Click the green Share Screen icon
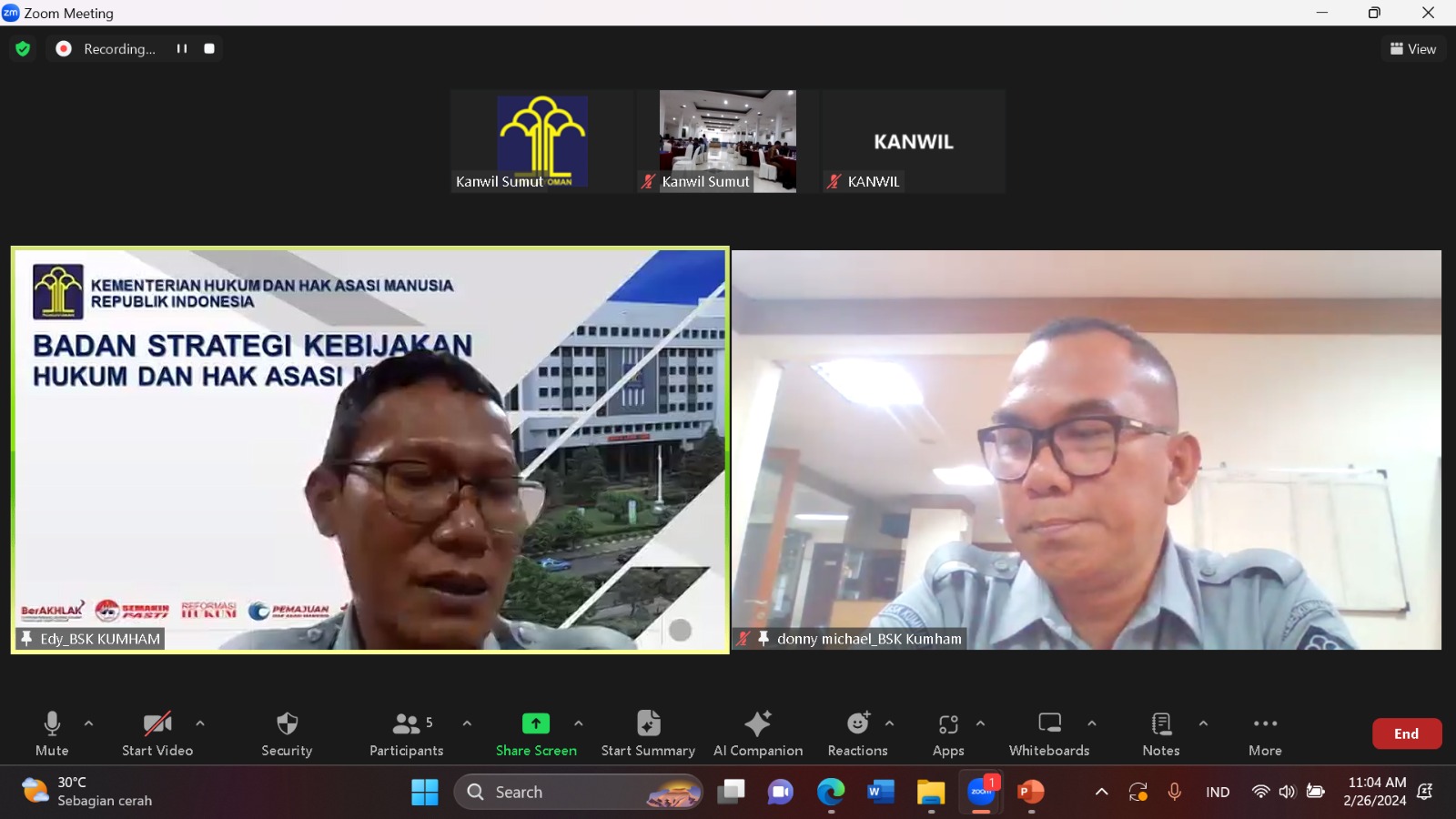 [536, 723]
